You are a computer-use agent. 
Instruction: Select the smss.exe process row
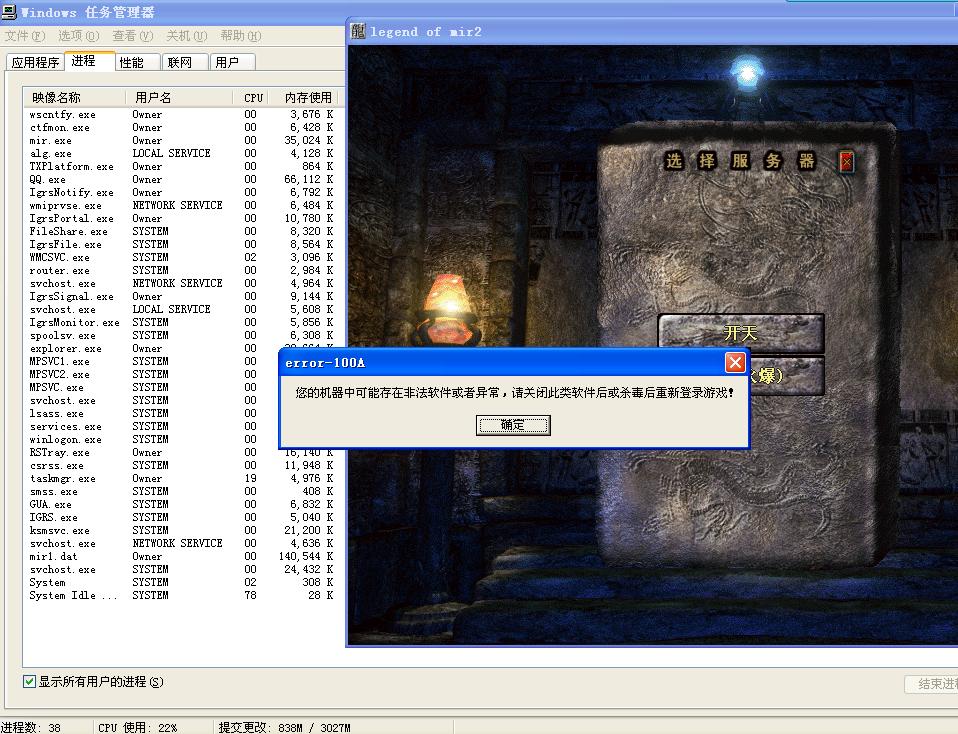[x=181, y=491]
